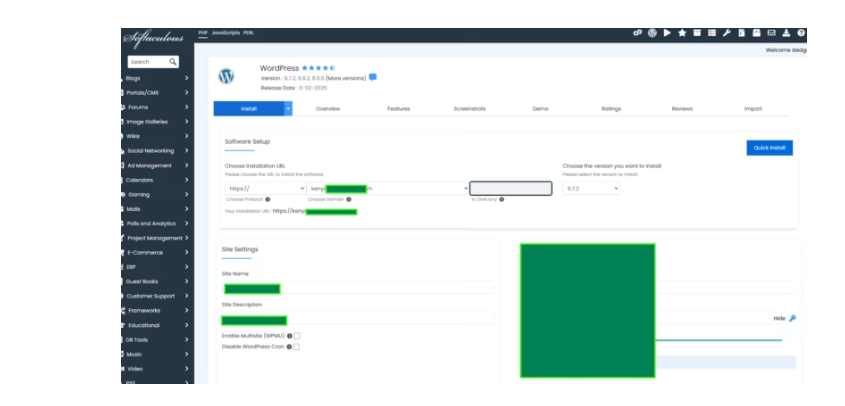This screenshot has height=406, width=845.
Task: Click the info icon beside Disable WordPress Cron
Action: pyautogui.click(x=289, y=347)
